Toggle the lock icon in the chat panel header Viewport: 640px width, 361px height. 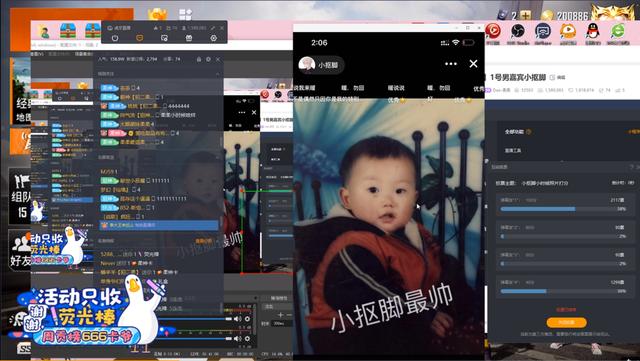click(199, 59)
